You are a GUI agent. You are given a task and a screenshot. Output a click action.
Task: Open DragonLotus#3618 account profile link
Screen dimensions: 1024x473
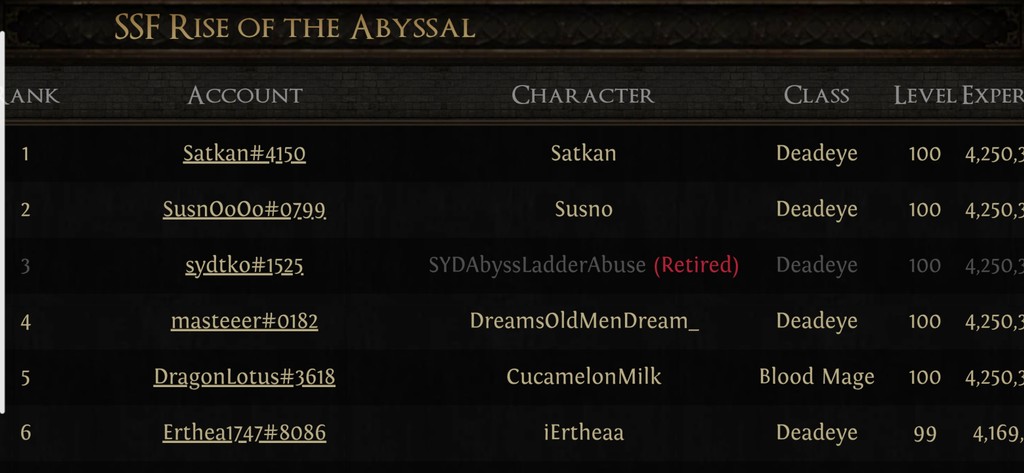(244, 377)
